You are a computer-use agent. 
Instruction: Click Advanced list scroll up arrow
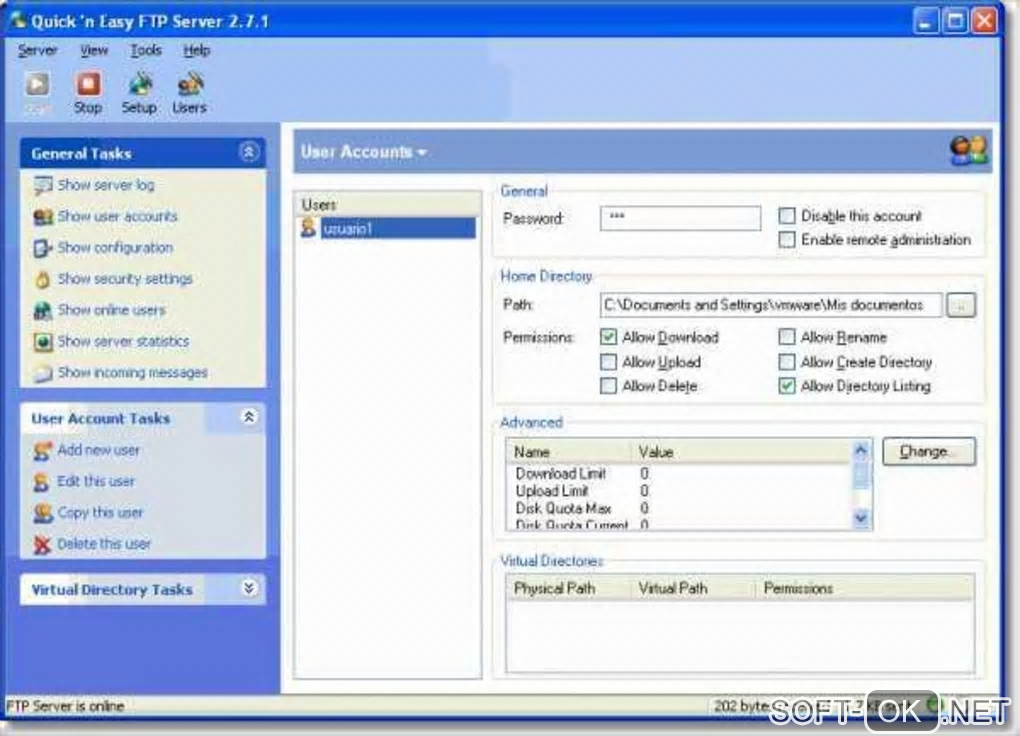860,450
